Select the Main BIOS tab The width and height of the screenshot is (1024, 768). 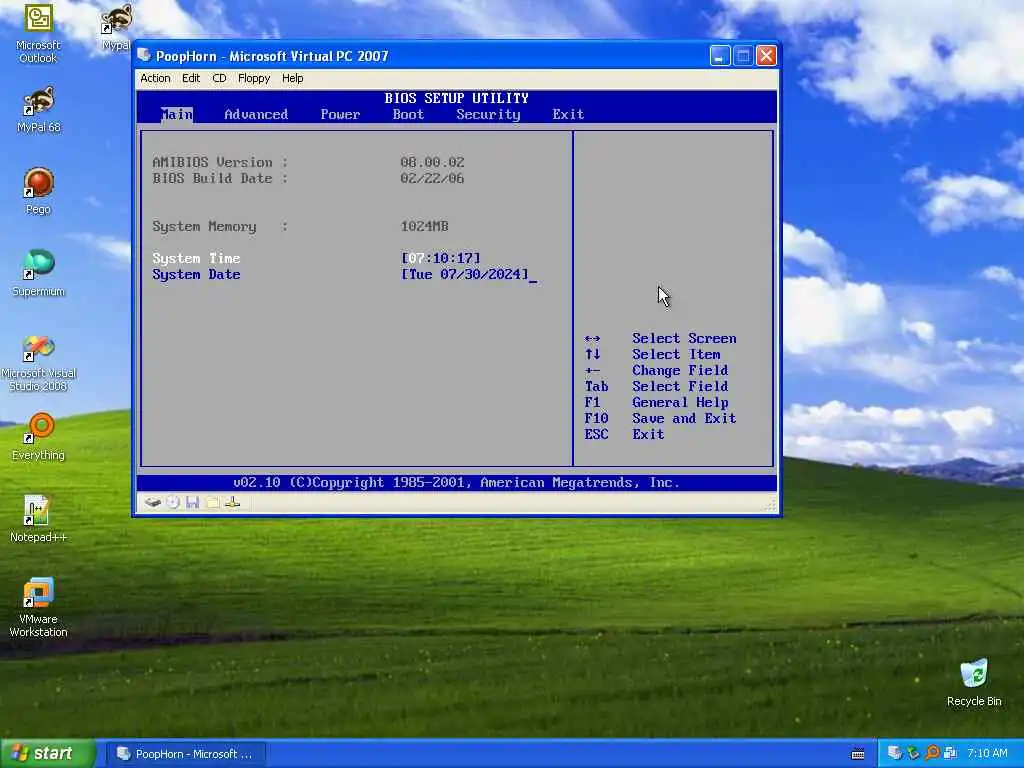point(176,114)
